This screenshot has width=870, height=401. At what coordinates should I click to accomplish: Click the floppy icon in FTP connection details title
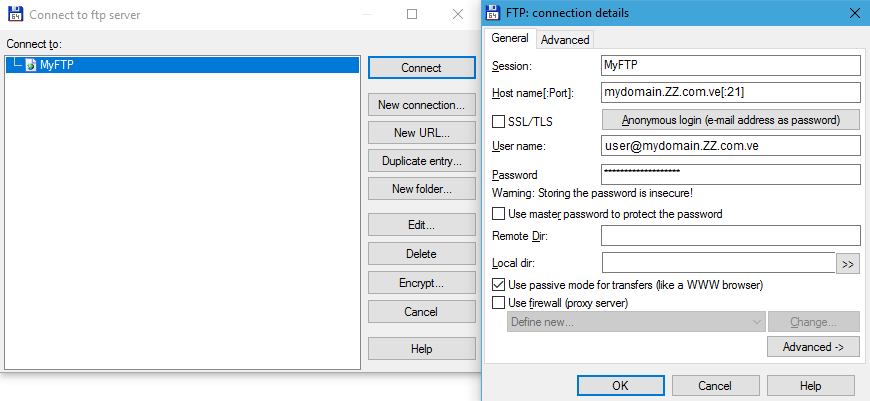492,13
